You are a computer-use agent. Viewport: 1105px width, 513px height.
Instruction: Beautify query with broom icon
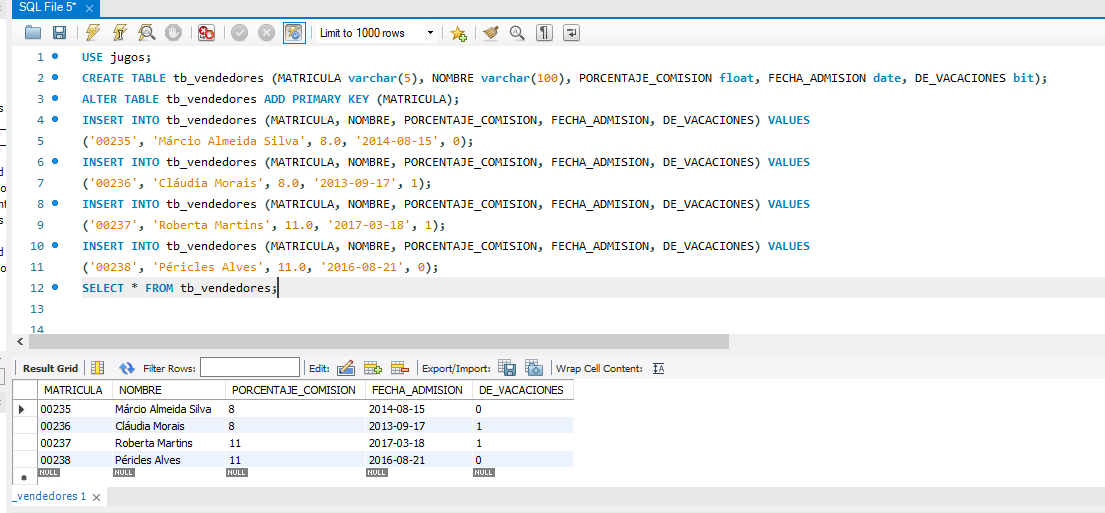(x=491, y=32)
